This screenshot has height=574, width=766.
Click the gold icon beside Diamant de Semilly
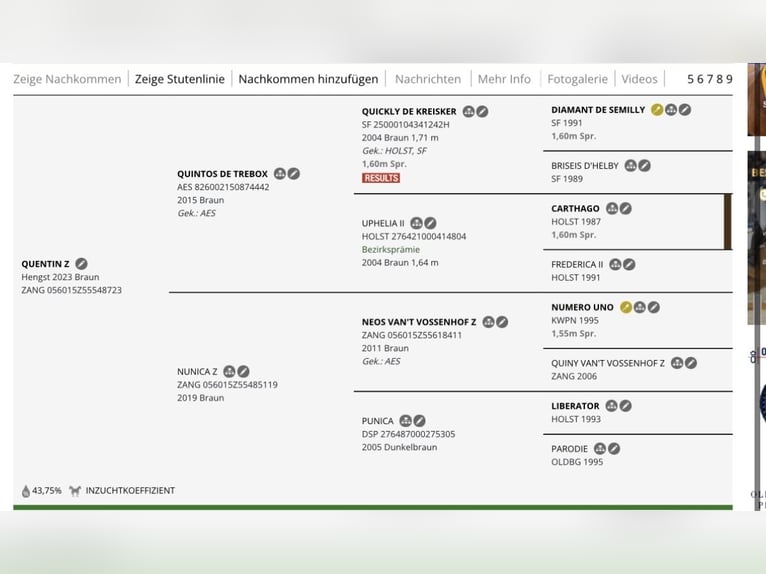657,110
